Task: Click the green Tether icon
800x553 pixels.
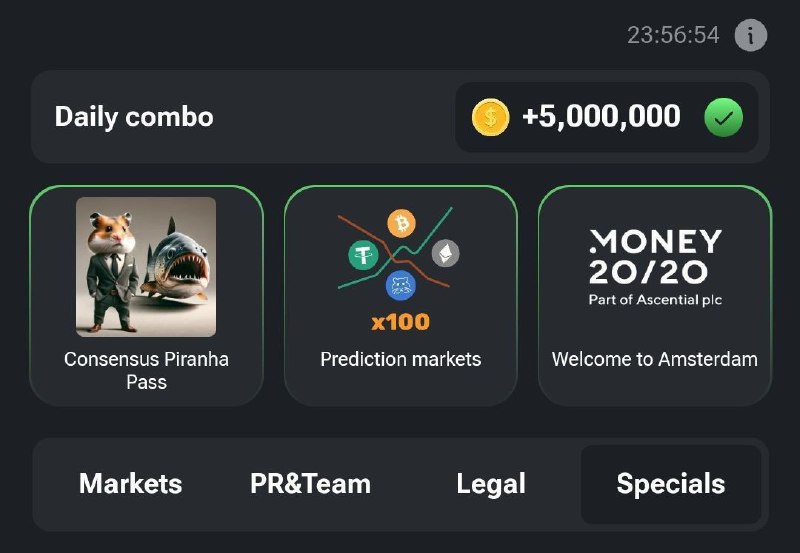Action: coord(363,255)
